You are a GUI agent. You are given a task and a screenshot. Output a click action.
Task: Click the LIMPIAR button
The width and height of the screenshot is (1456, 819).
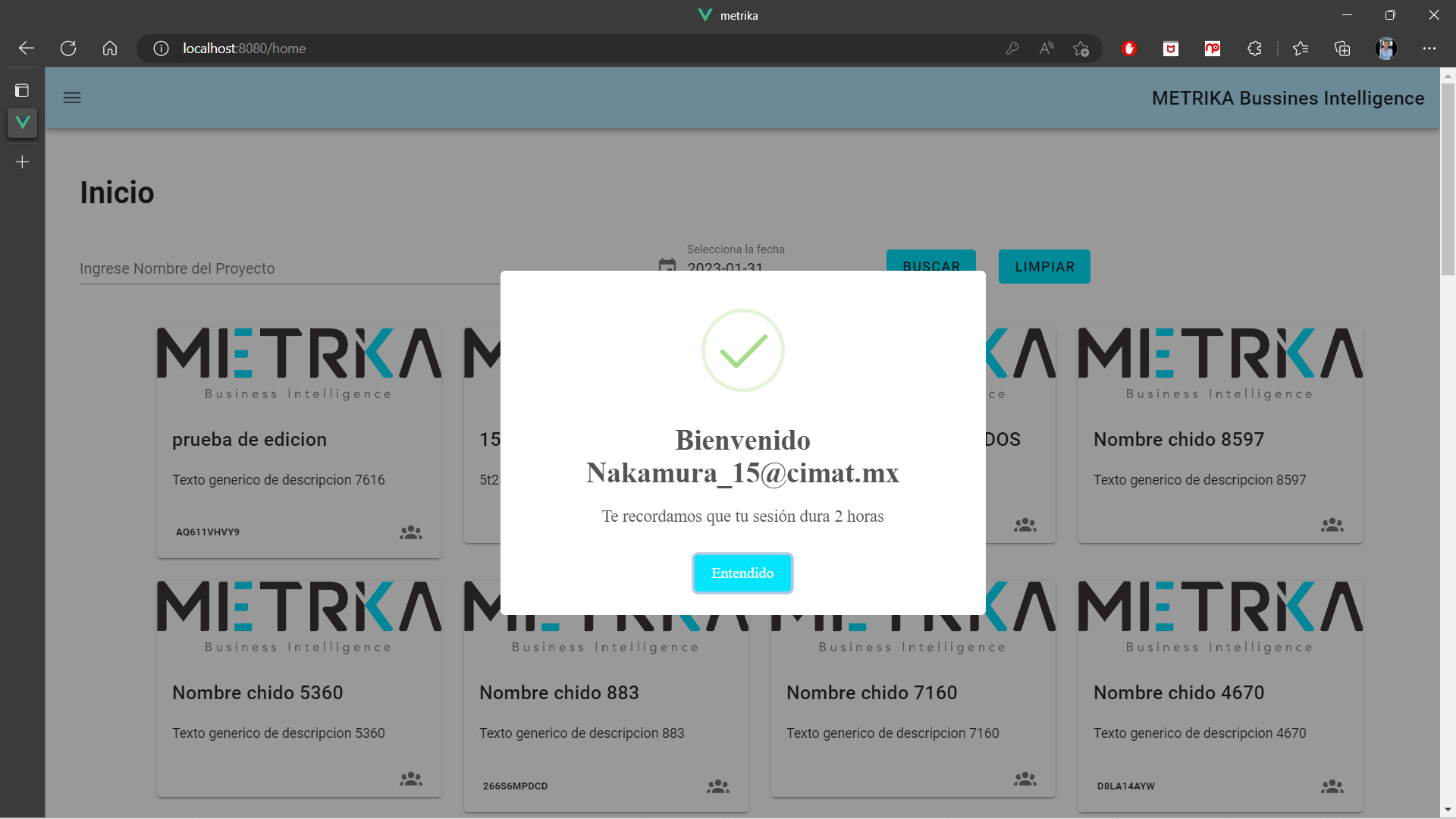pyautogui.click(x=1044, y=266)
